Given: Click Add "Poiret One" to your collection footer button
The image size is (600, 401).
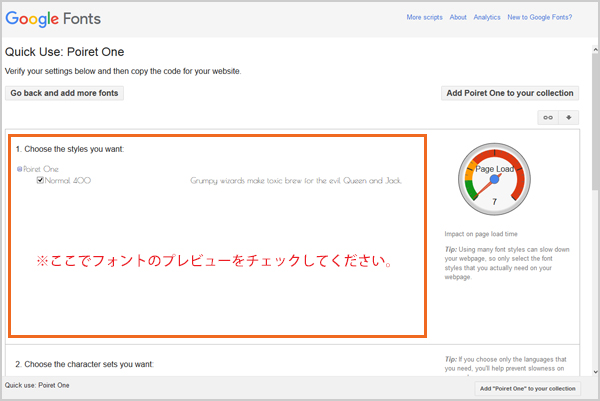Looking at the screenshot, I should (x=528, y=388).
